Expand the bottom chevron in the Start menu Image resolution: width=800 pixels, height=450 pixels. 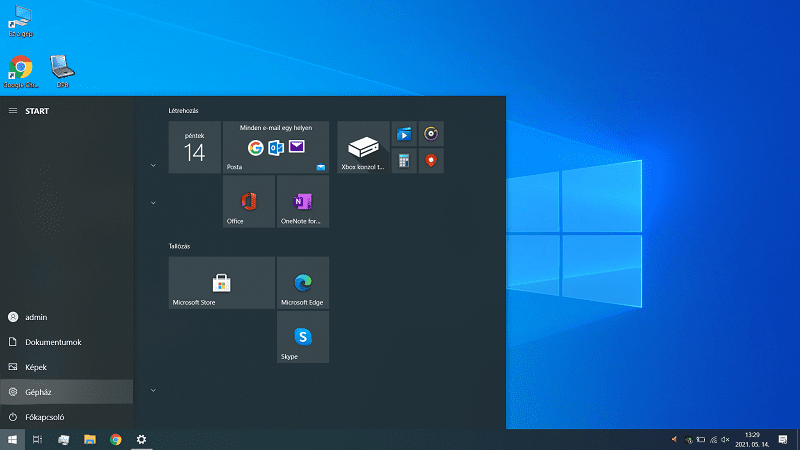pos(153,389)
